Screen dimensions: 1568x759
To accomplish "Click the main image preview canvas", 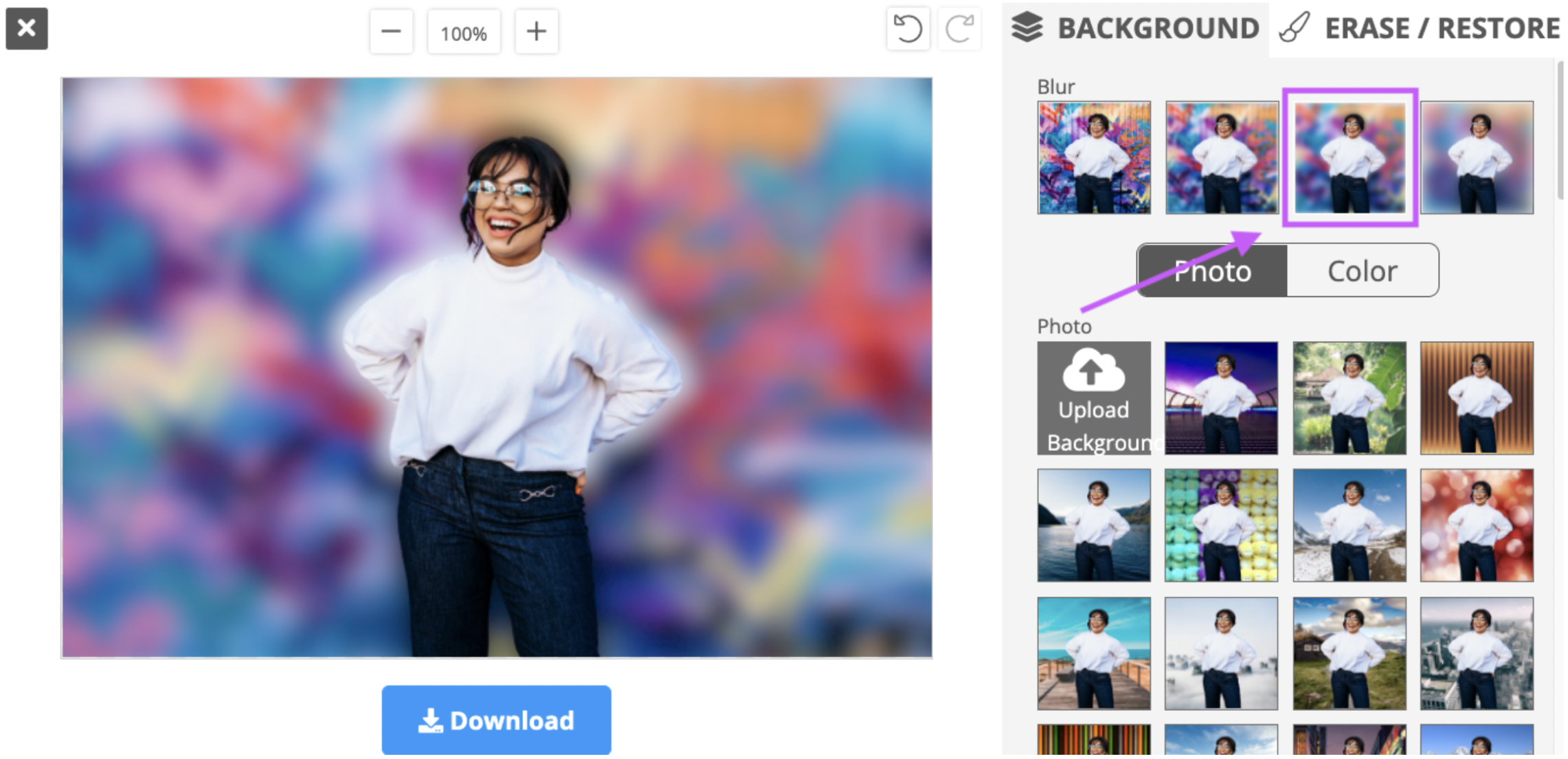I will (x=497, y=368).
